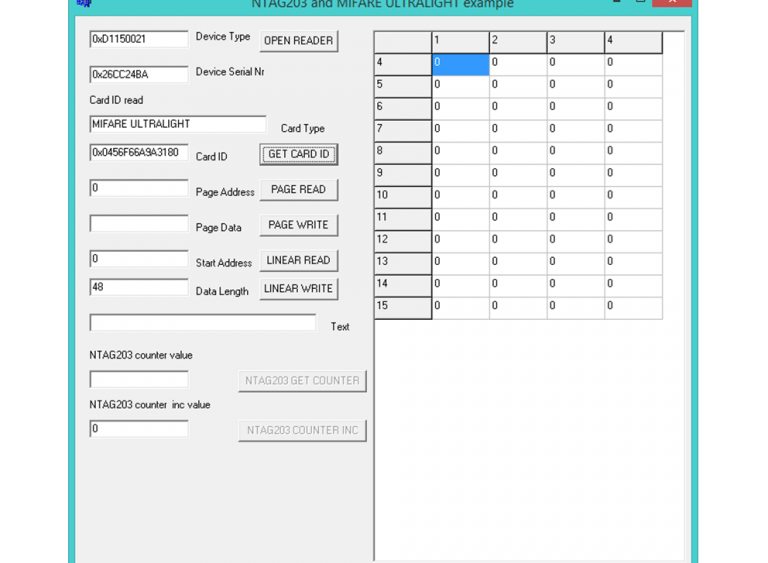Click the OPEN READER button

point(298,41)
